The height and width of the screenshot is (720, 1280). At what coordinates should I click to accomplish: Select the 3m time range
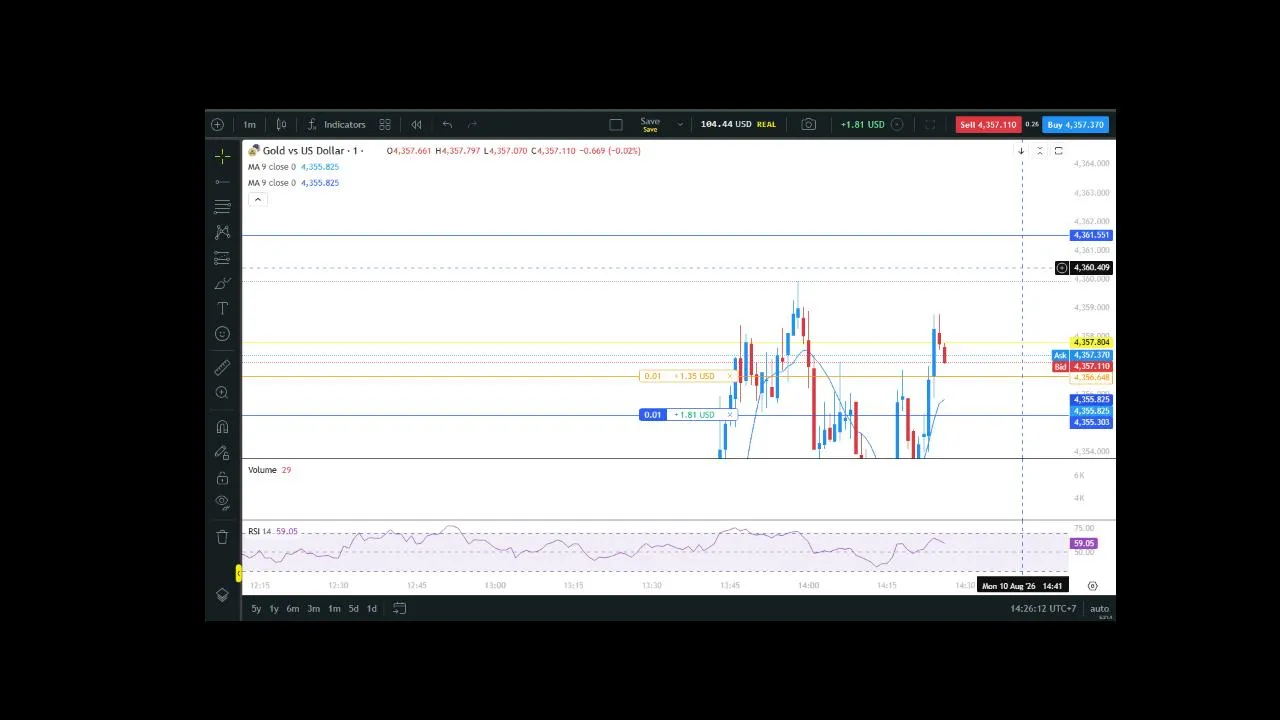tap(313, 609)
